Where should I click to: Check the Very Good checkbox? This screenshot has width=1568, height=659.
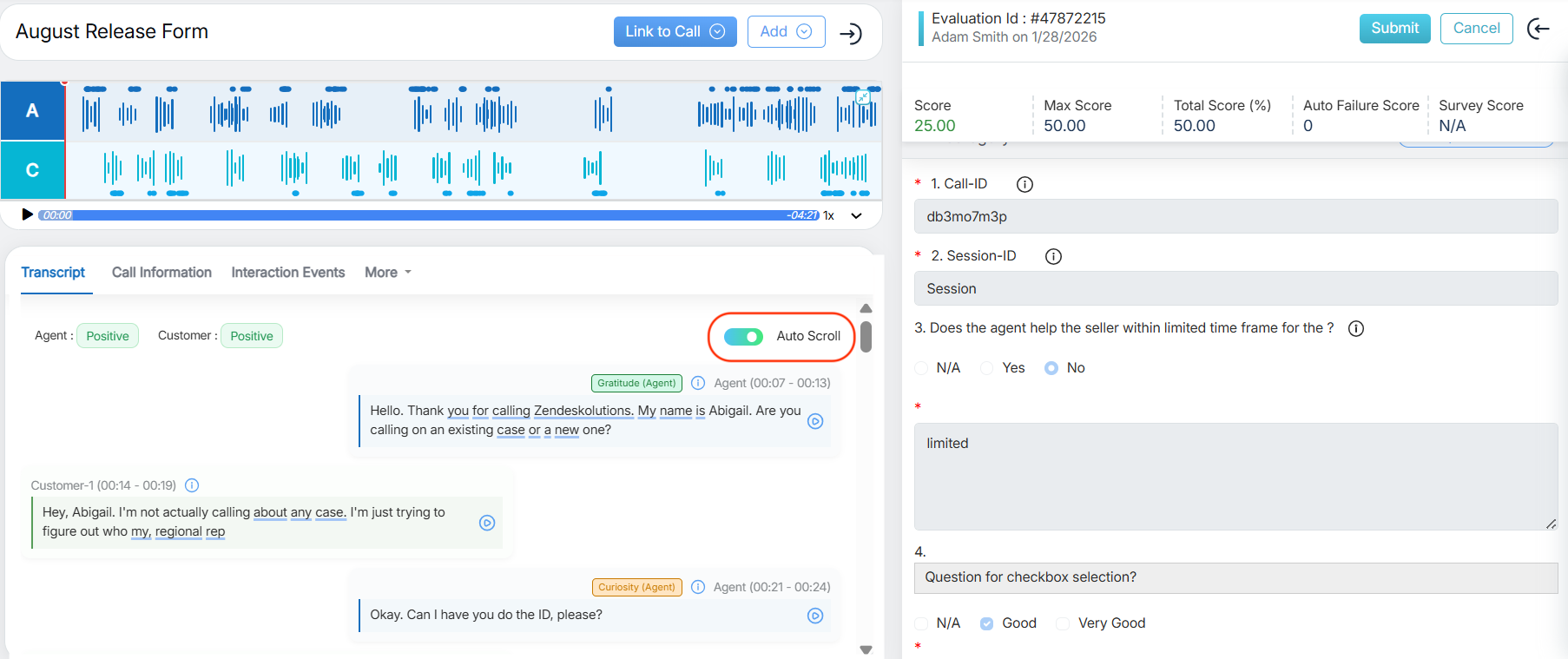coord(1063,623)
